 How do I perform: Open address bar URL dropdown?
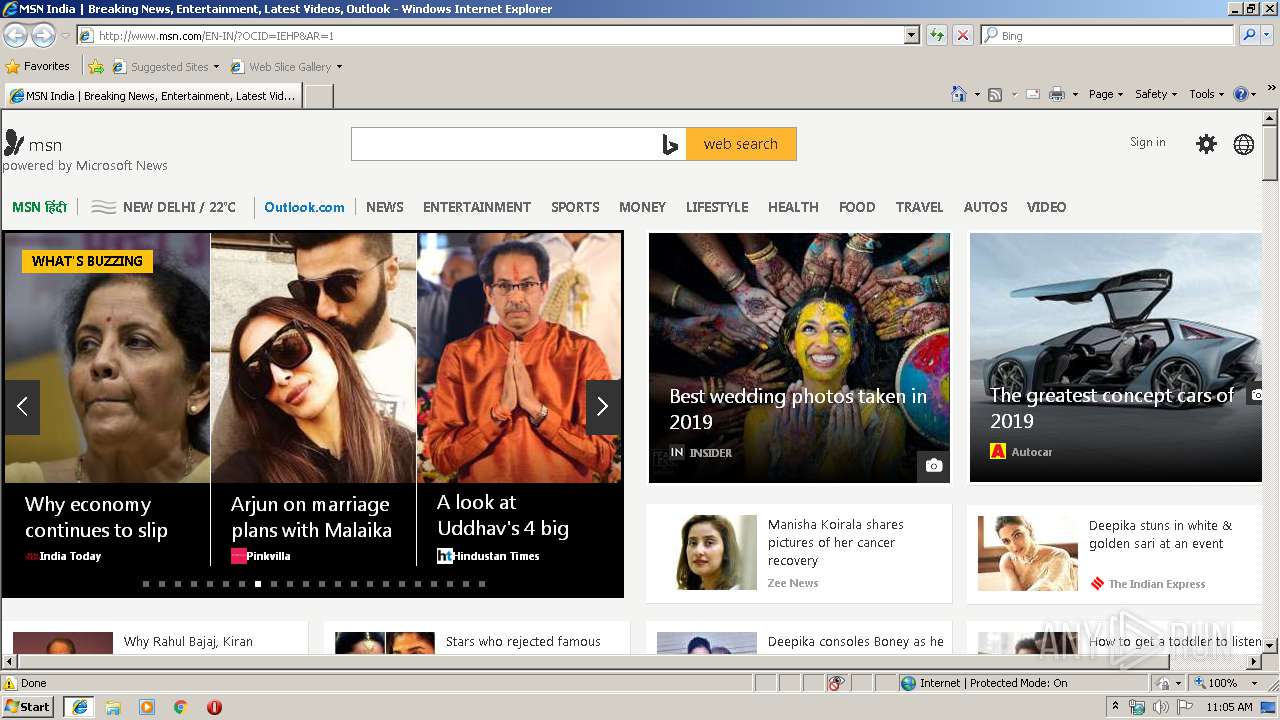911,35
